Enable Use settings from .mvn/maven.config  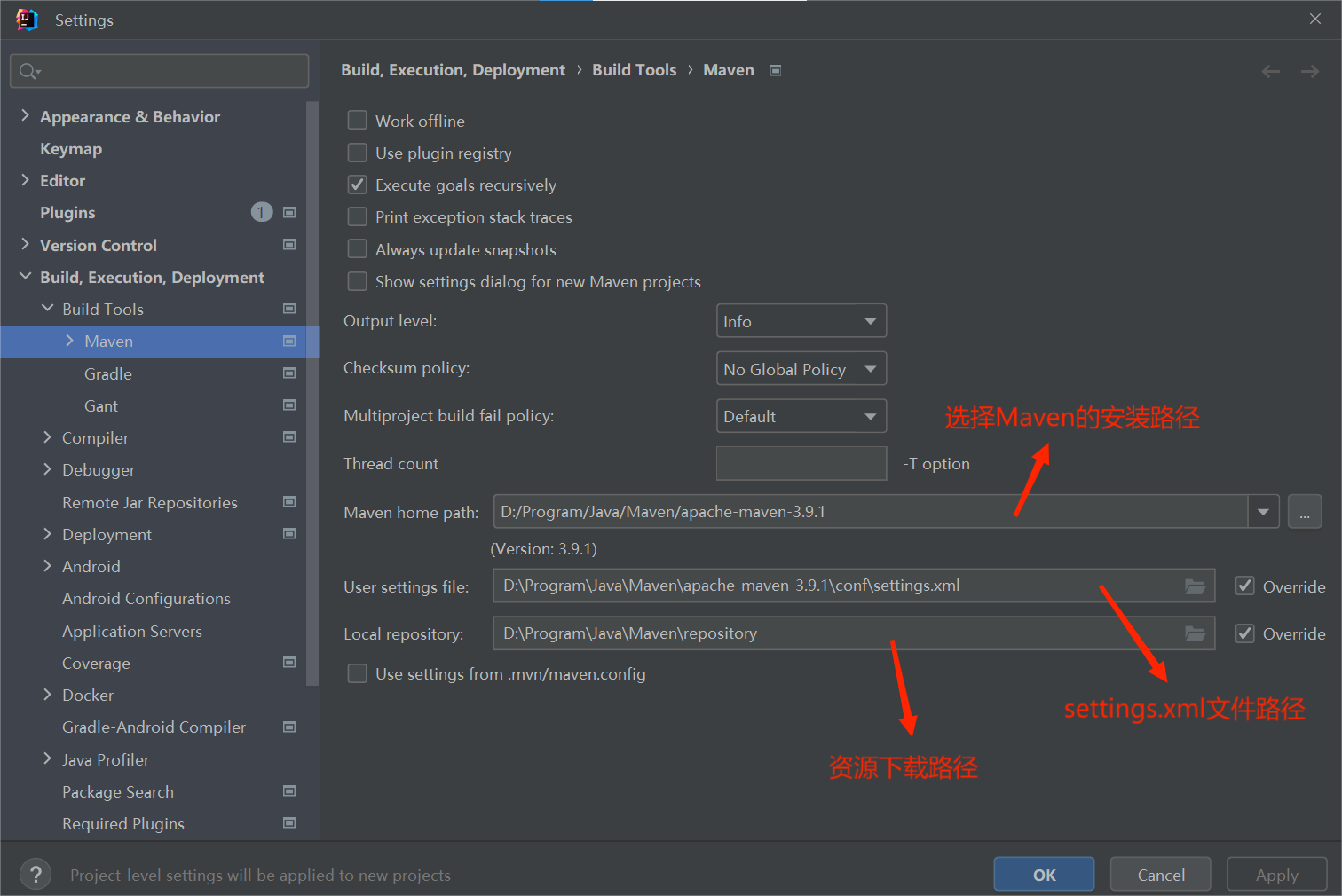pyautogui.click(x=358, y=673)
